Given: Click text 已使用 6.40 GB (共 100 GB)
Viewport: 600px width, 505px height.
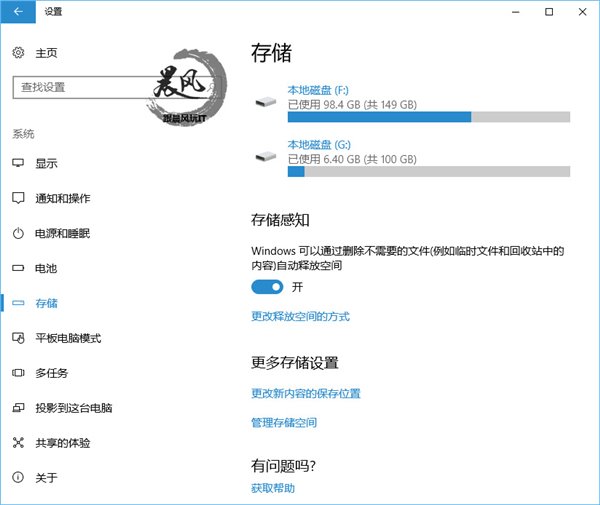Looking at the screenshot, I should click(352, 159).
